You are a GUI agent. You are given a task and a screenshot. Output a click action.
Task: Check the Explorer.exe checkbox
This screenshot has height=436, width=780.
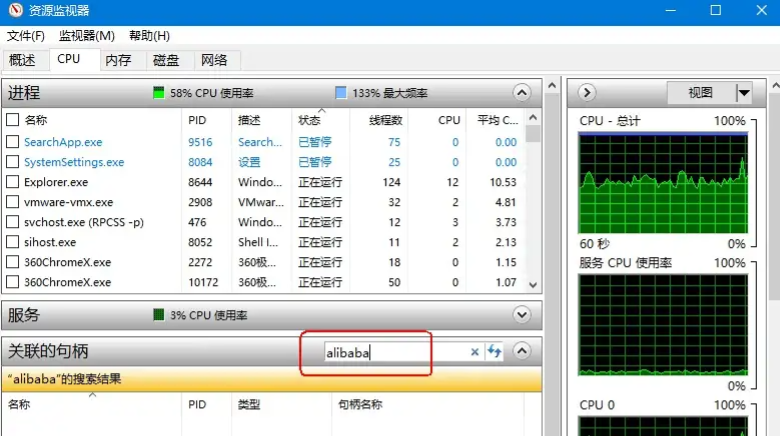pos(12,182)
